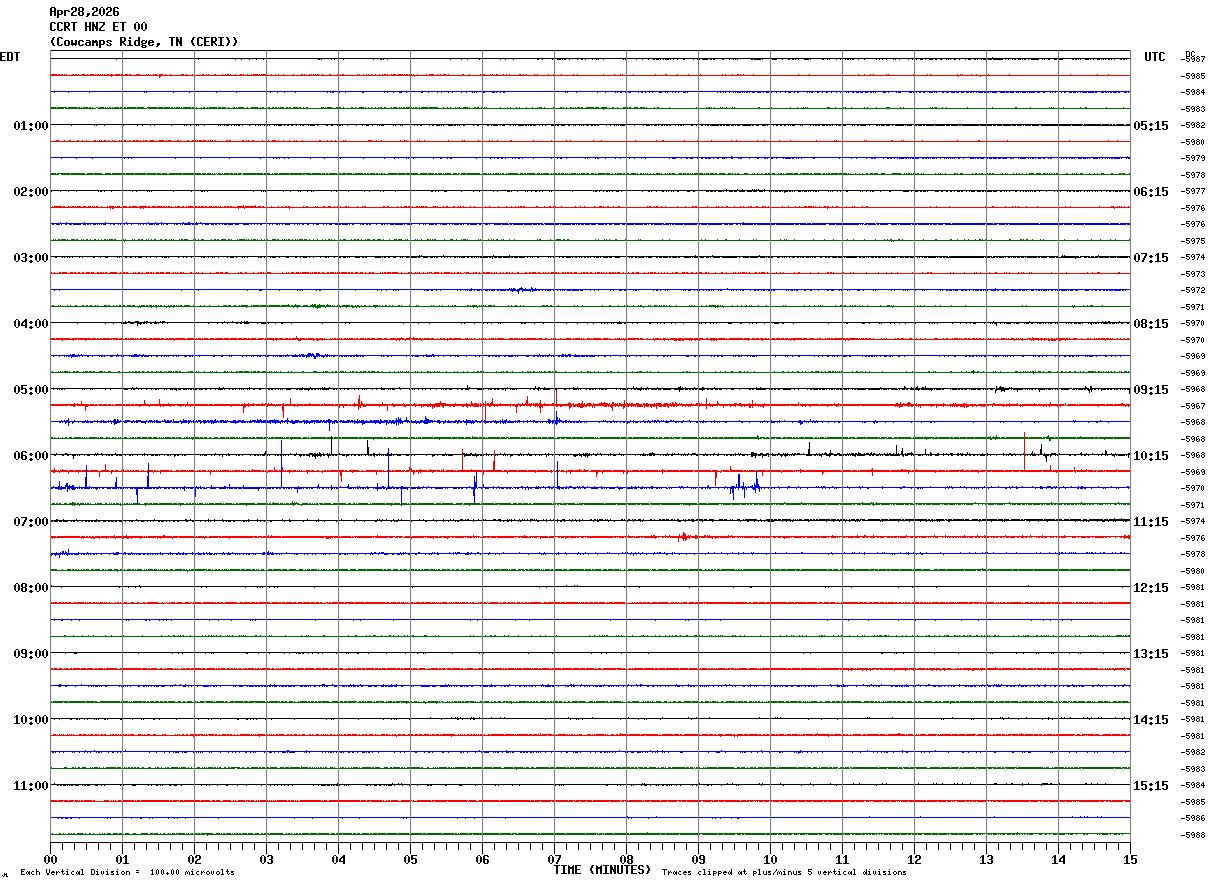Click the 15:15 UTC time label
The height and width of the screenshot is (886, 1210).
click(x=1151, y=786)
